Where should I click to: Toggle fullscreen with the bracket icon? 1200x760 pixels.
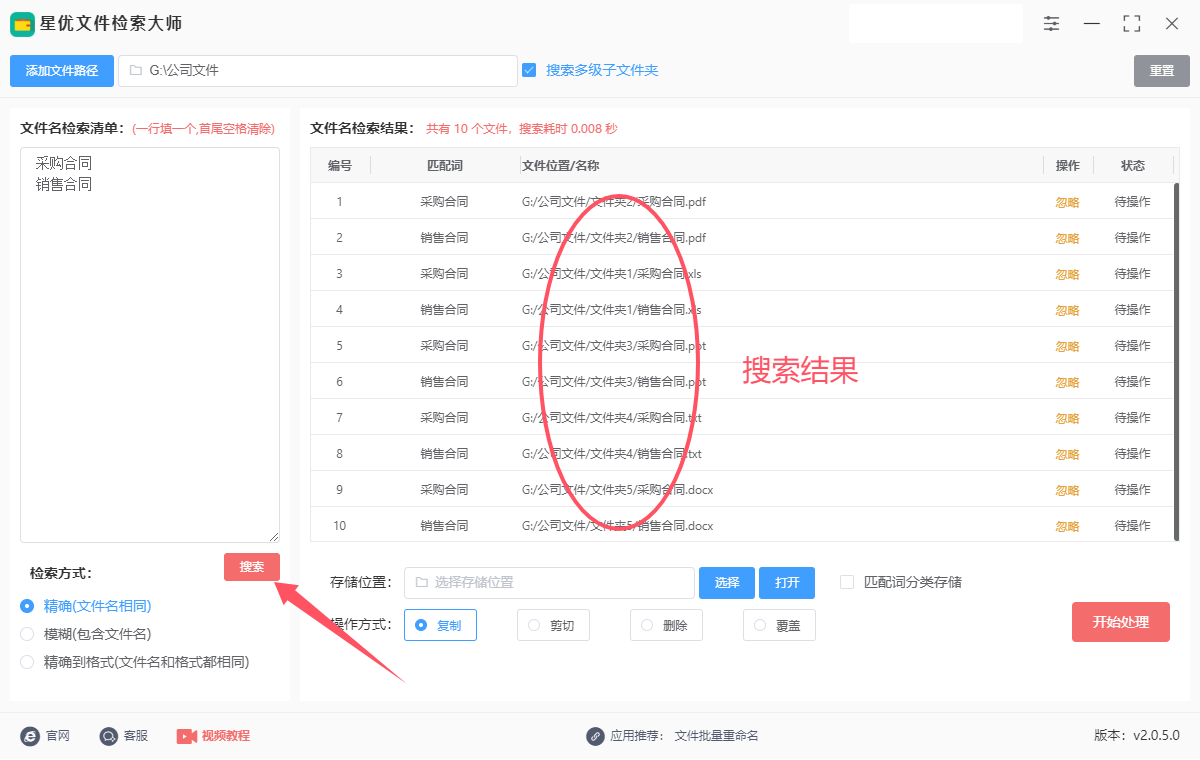[x=1132, y=23]
